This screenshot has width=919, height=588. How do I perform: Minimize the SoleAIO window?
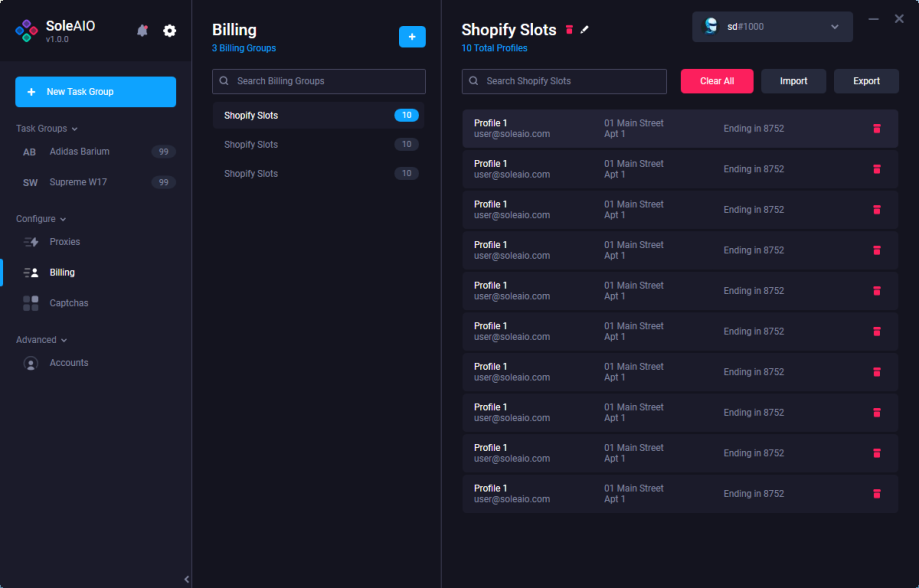pos(873,19)
